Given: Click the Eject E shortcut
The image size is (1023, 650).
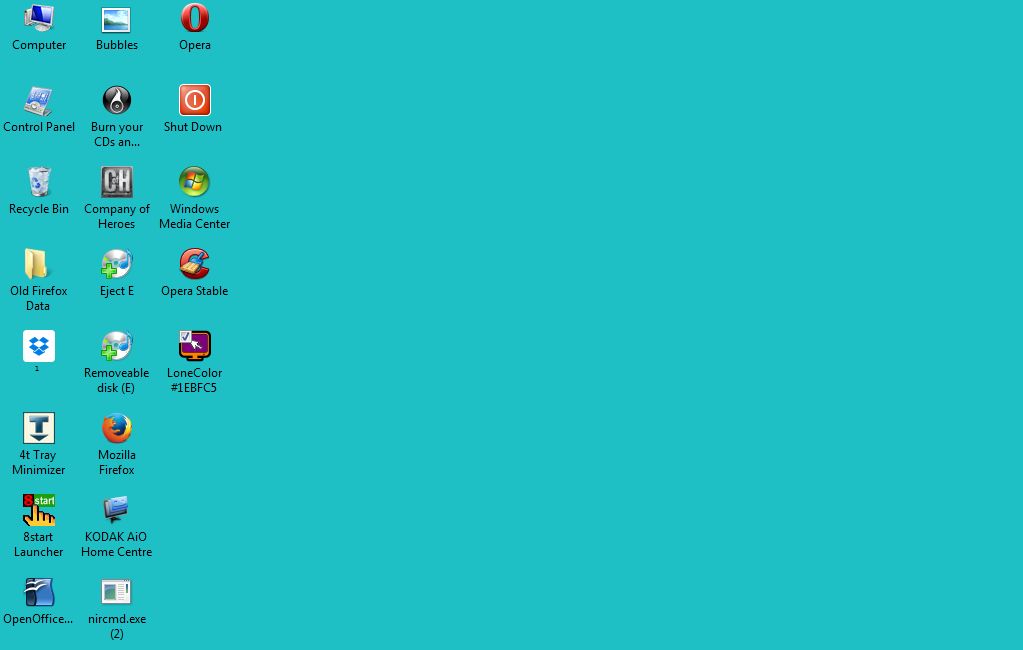Looking at the screenshot, I should coord(116,264).
